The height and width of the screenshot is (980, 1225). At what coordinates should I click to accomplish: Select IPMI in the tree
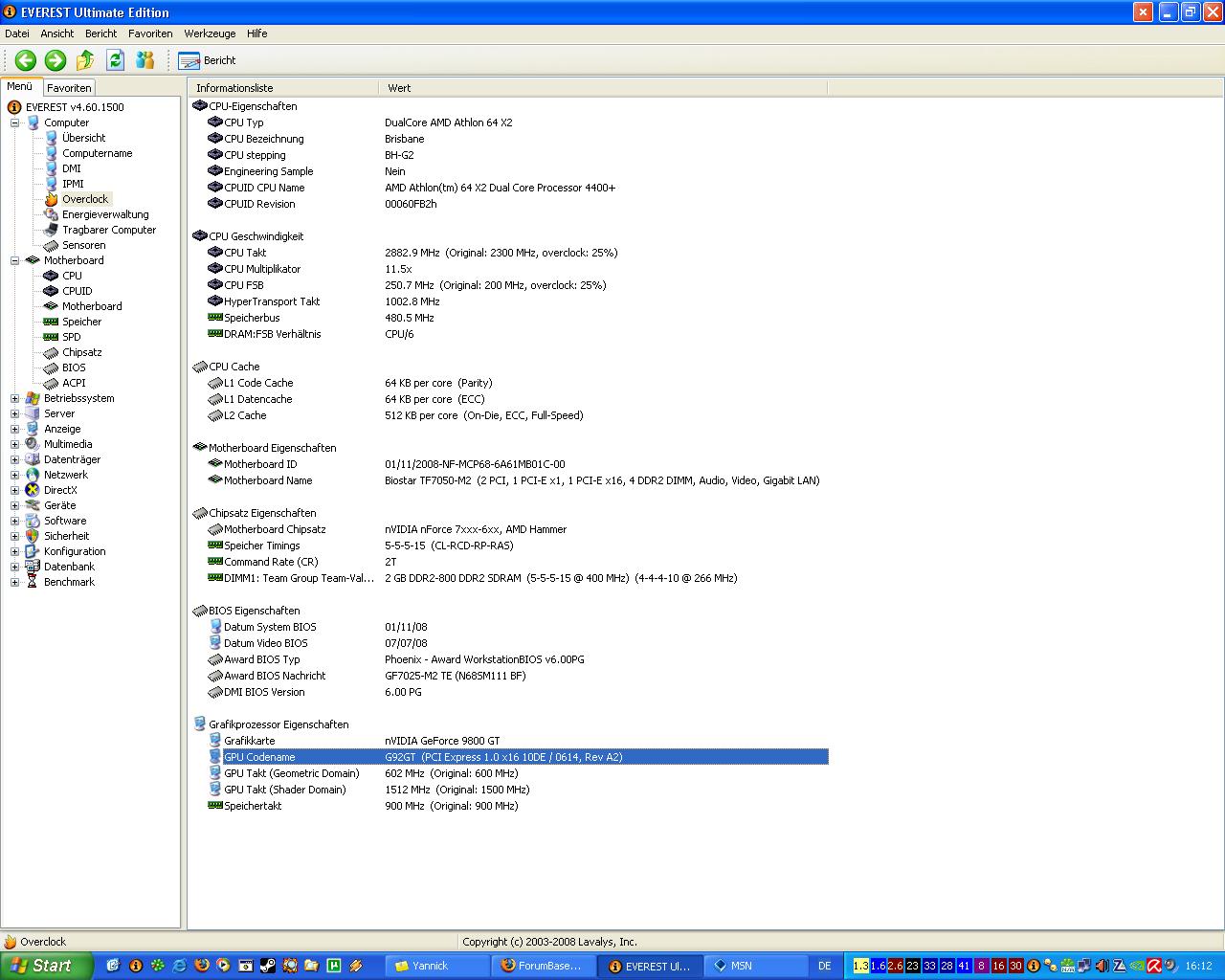click(73, 184)
